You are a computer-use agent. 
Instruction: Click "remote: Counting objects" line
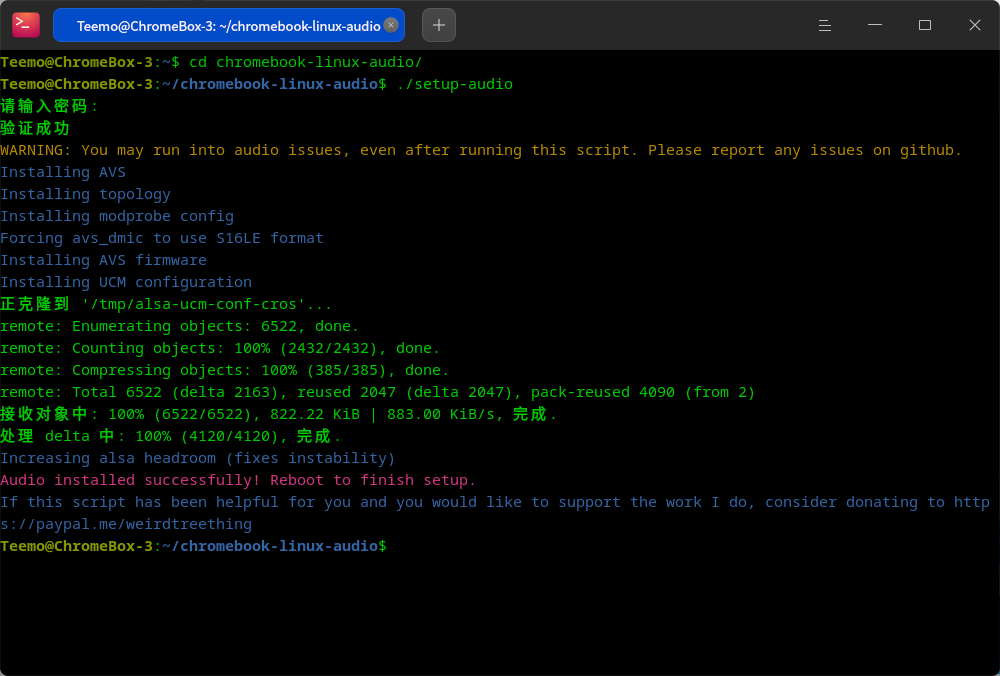[220, 348]
